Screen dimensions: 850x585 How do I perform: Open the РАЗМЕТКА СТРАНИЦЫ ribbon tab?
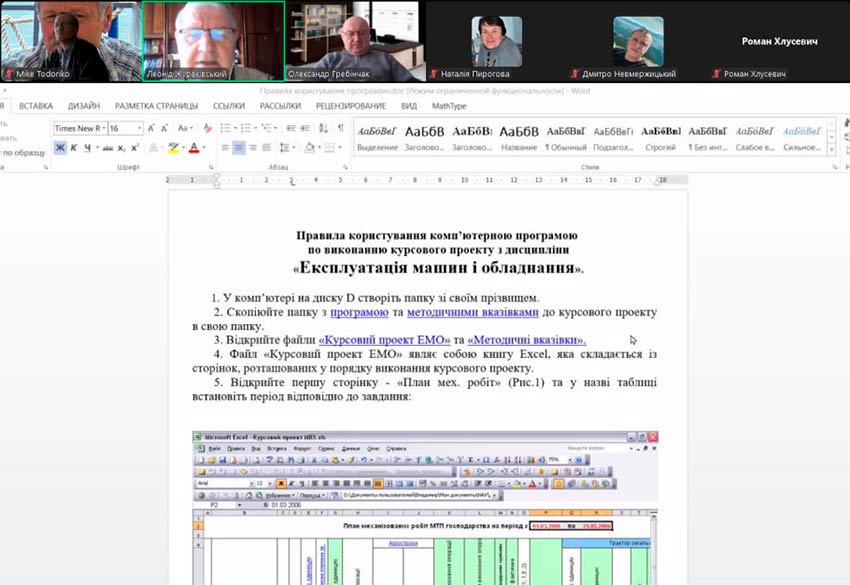pos(156,105)
